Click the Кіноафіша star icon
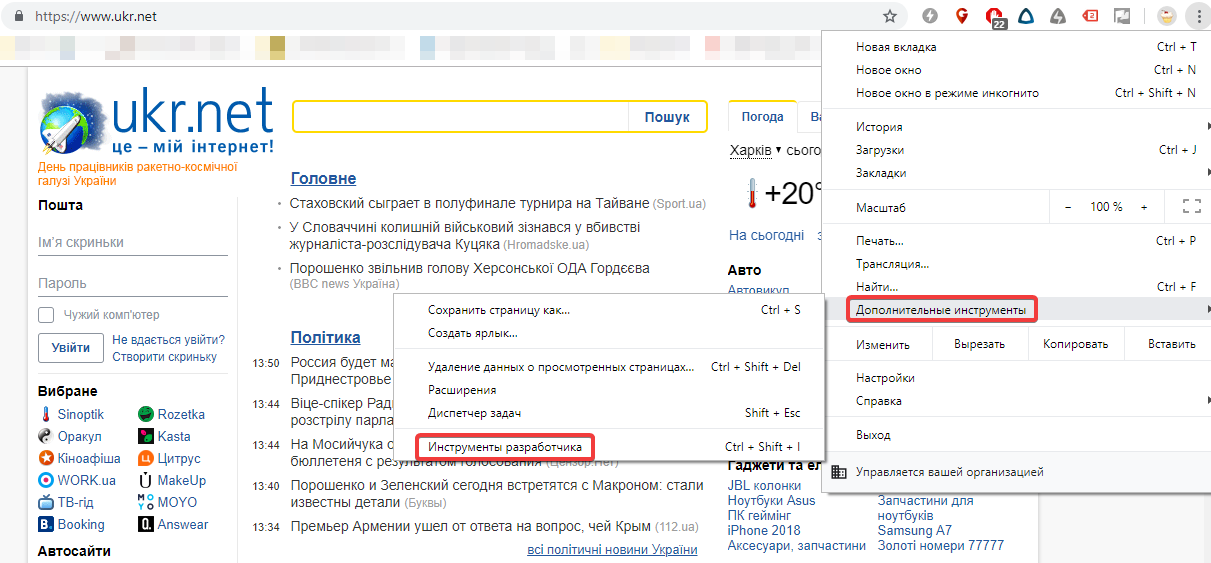The width and height of the screenshot is (1211, 563). pyautogui.click(x=46, y=458)
